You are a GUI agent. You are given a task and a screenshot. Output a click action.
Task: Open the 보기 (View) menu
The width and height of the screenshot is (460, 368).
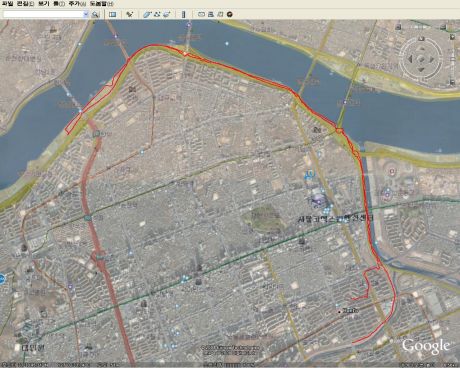(43, 4)
